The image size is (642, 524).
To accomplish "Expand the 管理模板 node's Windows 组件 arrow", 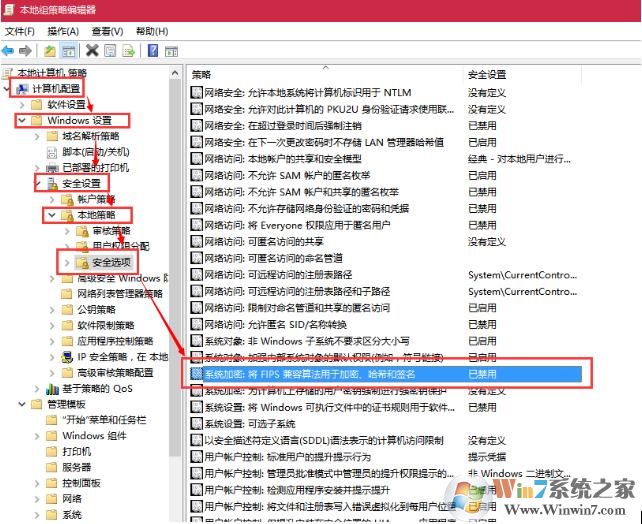I will (36, 436).
